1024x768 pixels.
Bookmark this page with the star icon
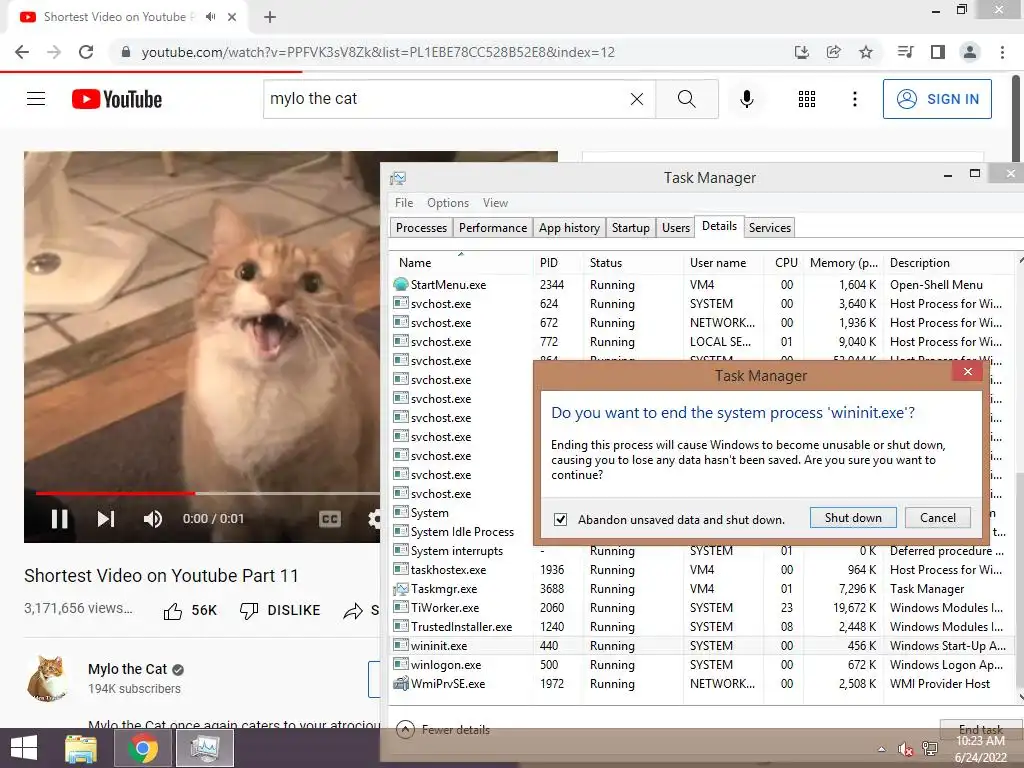click(x=866, y=52)
